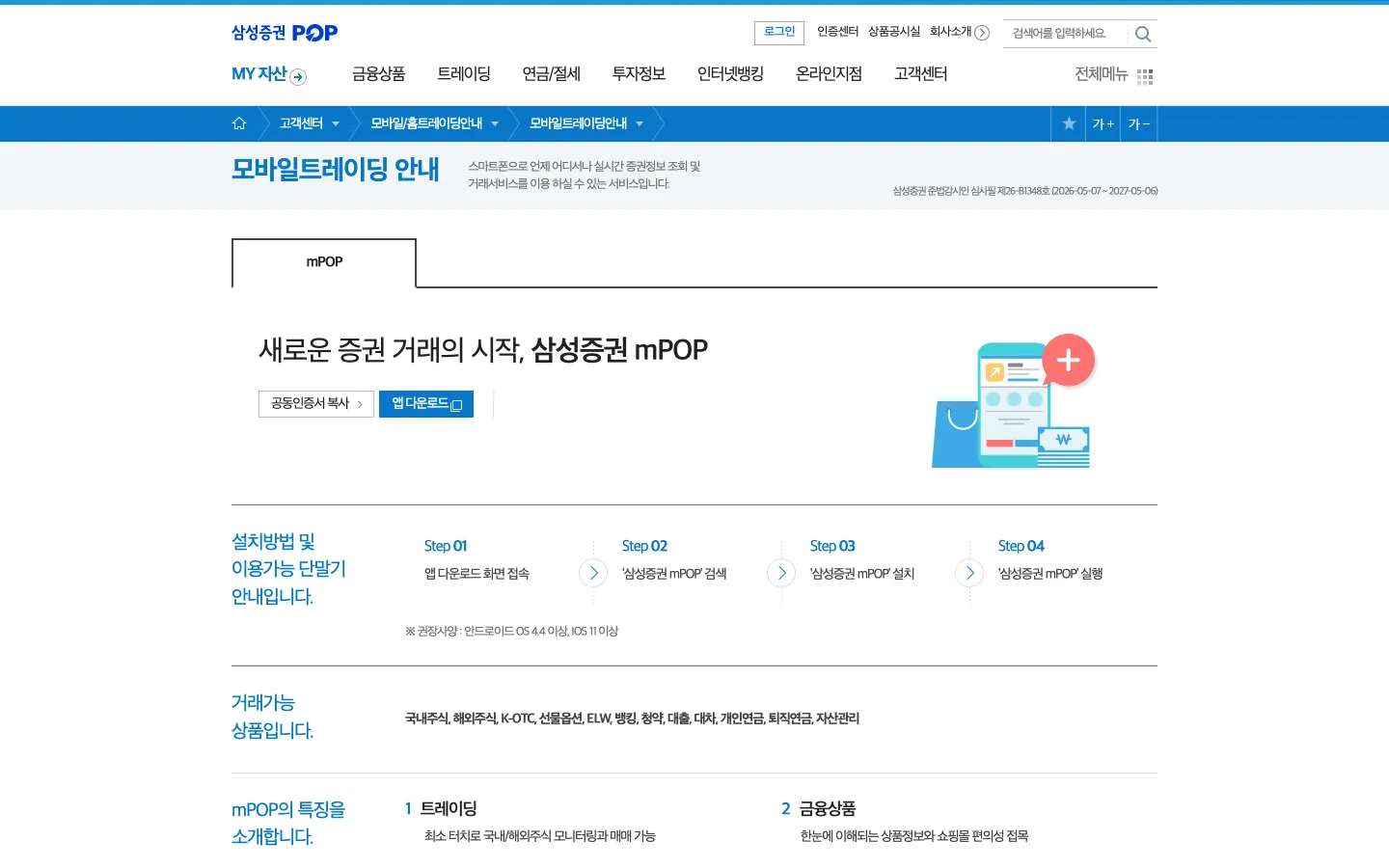Image resolution: width=1389 pixels, height=868 pixels.
Task: Click "'삼성증권 mPOP' 설치" text
Action: pos(862,574)
